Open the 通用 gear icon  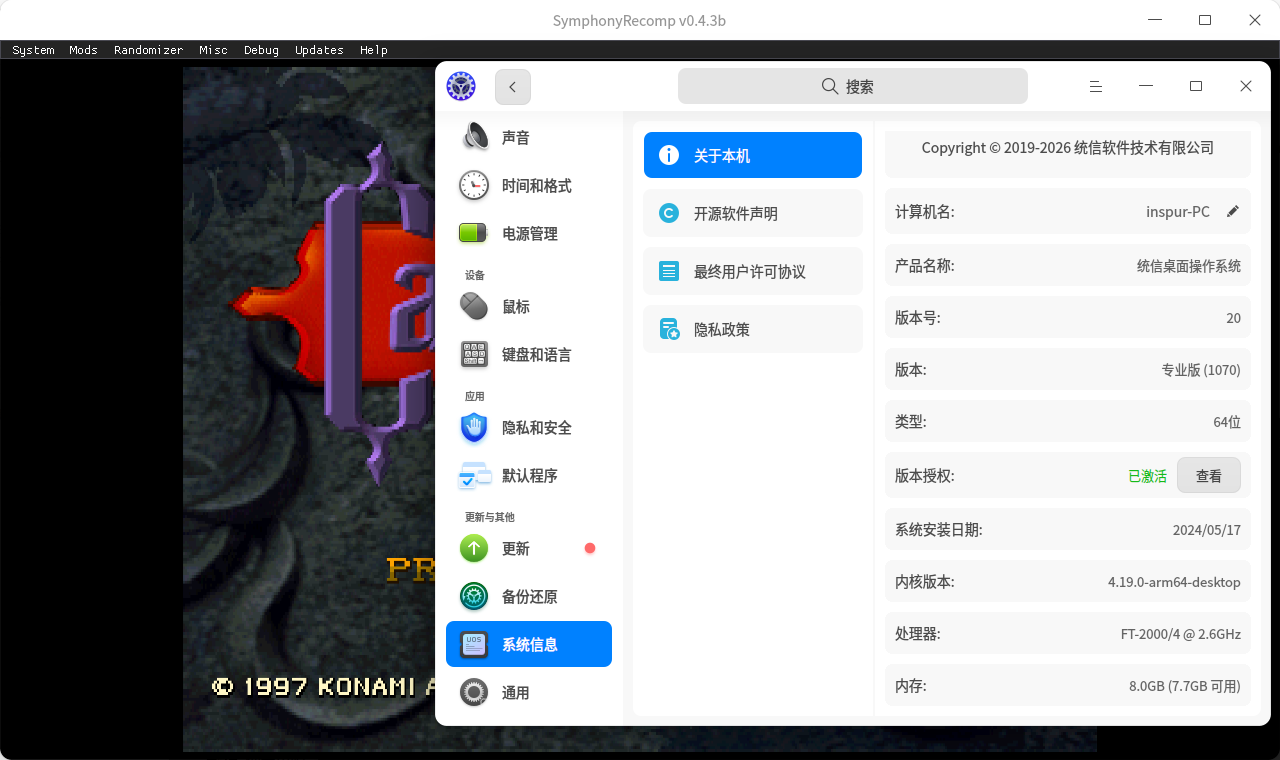click(x=474, y=692)
